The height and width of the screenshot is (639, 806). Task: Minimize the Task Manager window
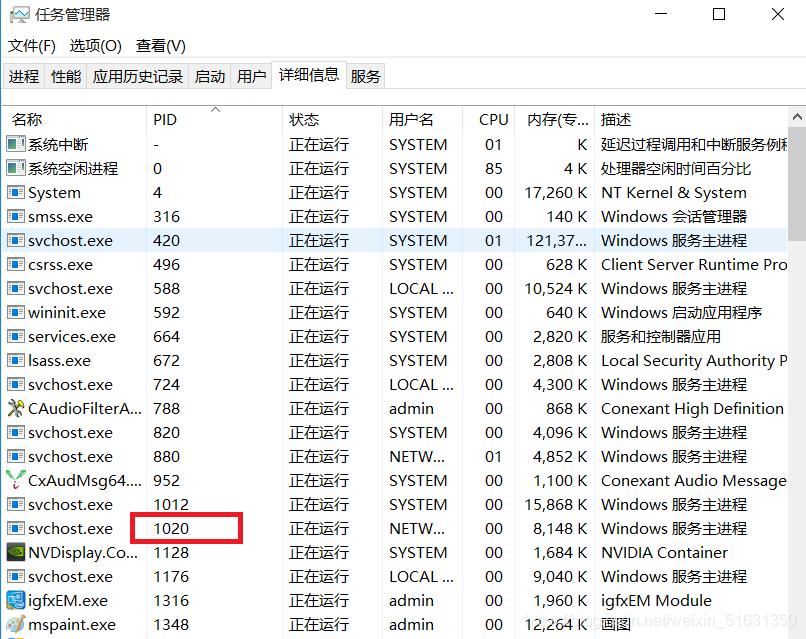tap(661, 14)
